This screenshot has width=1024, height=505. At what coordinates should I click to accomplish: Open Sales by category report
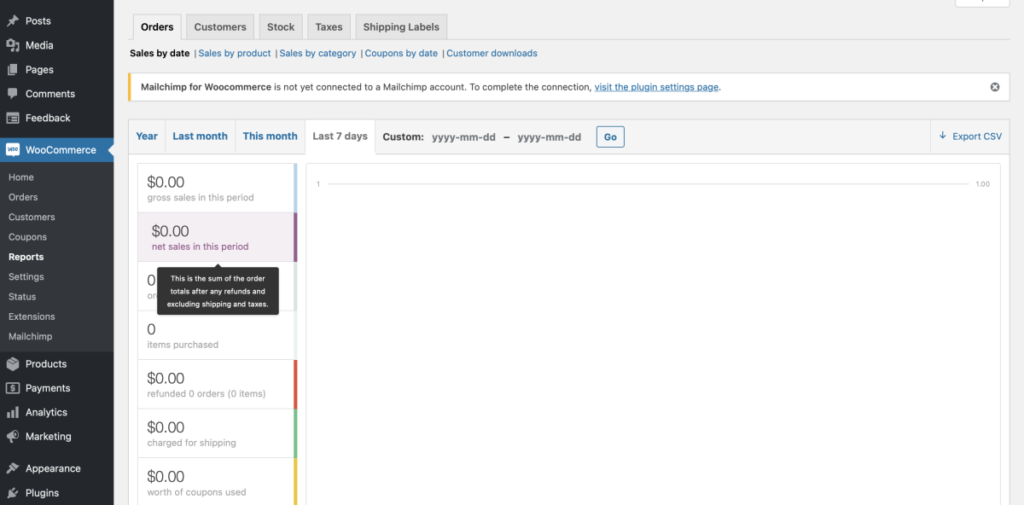click(x=318, y=53)
